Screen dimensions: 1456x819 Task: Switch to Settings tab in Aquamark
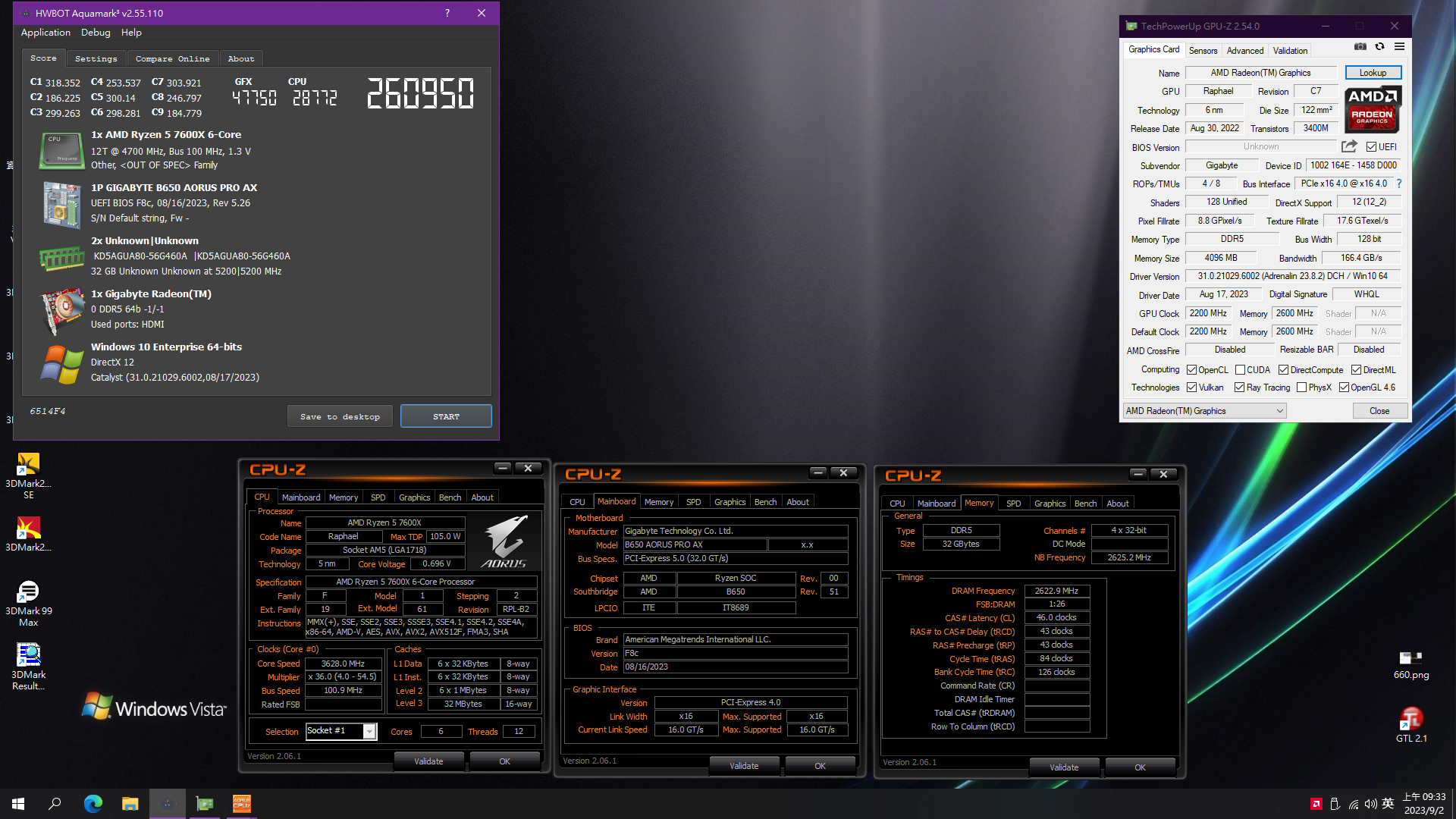point(96,58)
